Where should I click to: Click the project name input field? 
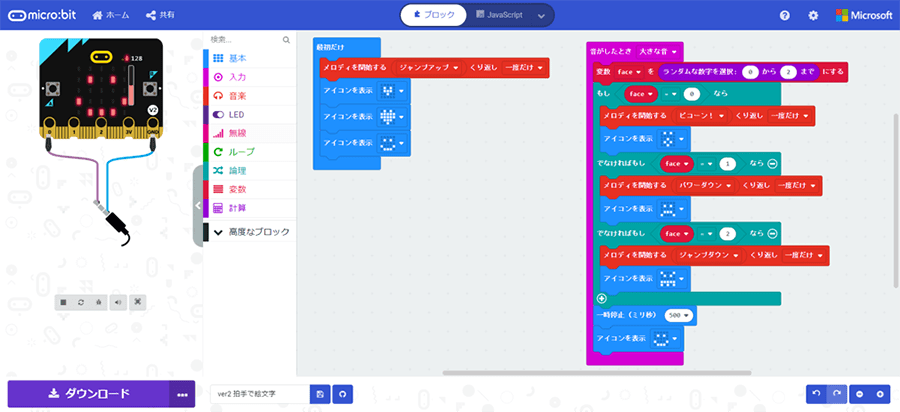[x=260, y=394]
